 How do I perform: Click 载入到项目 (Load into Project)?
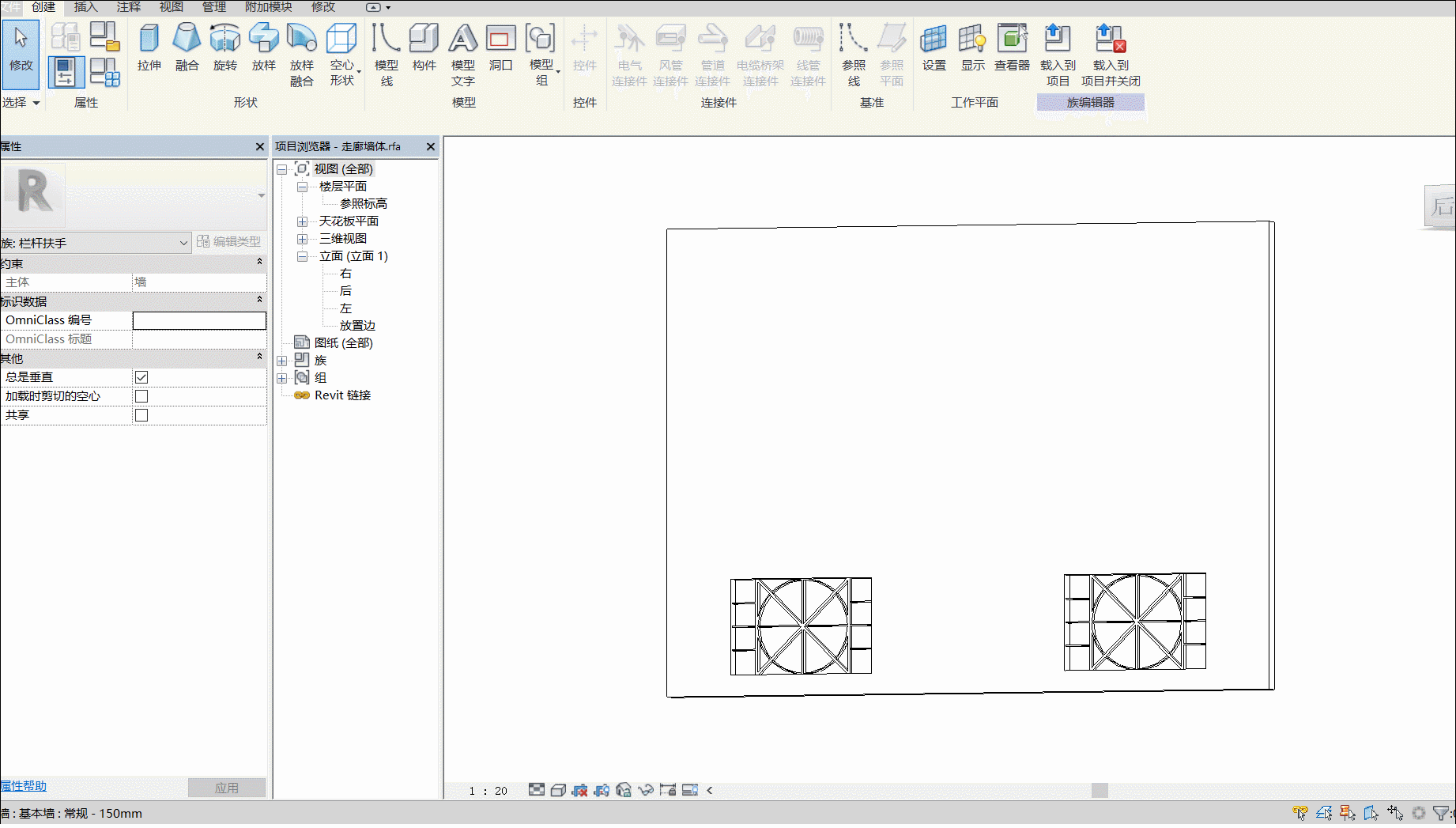click(1058, 55)
